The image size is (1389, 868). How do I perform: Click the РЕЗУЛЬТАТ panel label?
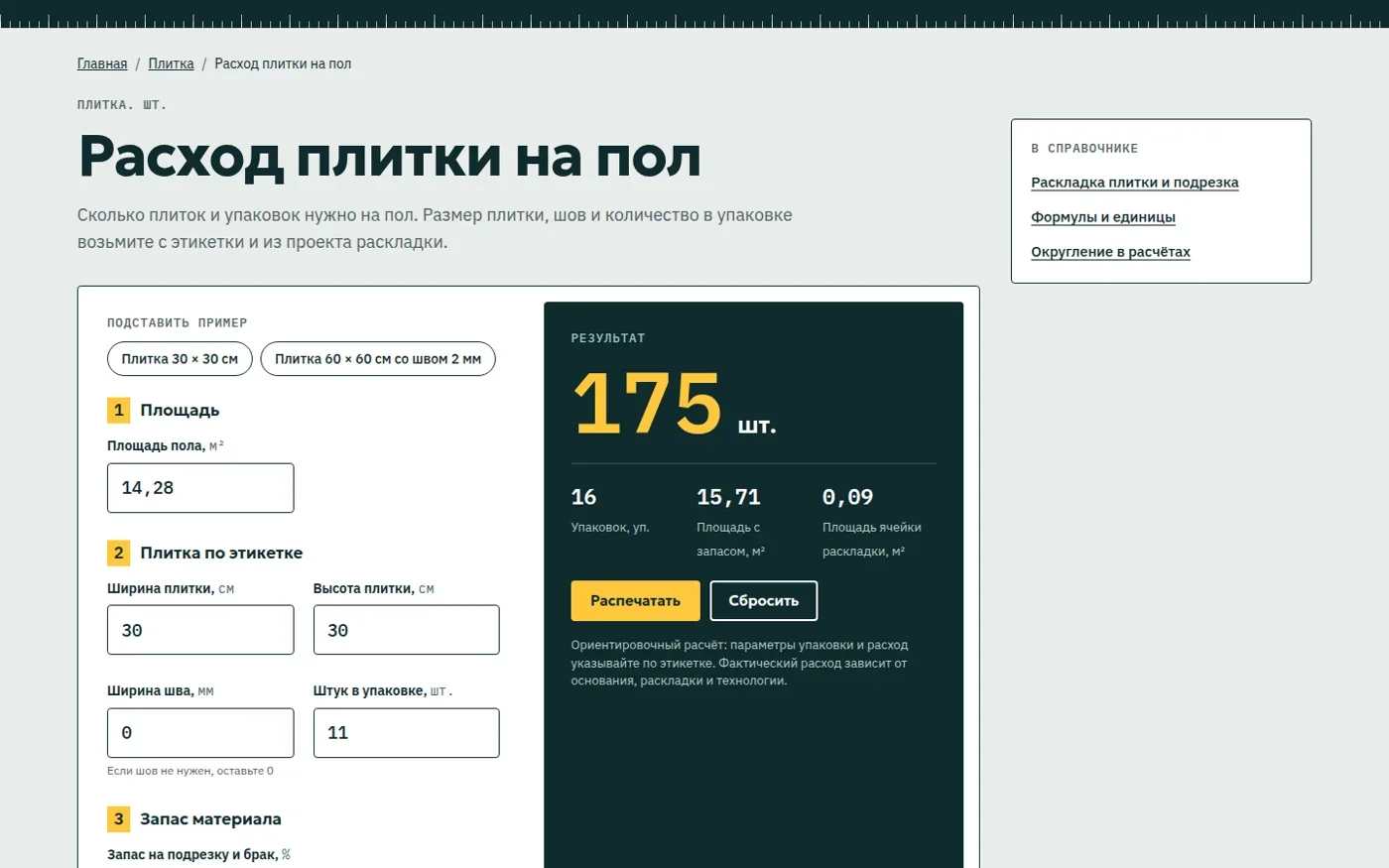coord(608,339)
